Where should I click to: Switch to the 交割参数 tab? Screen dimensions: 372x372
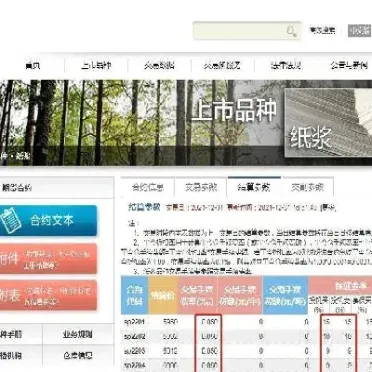tap(307, 187)
